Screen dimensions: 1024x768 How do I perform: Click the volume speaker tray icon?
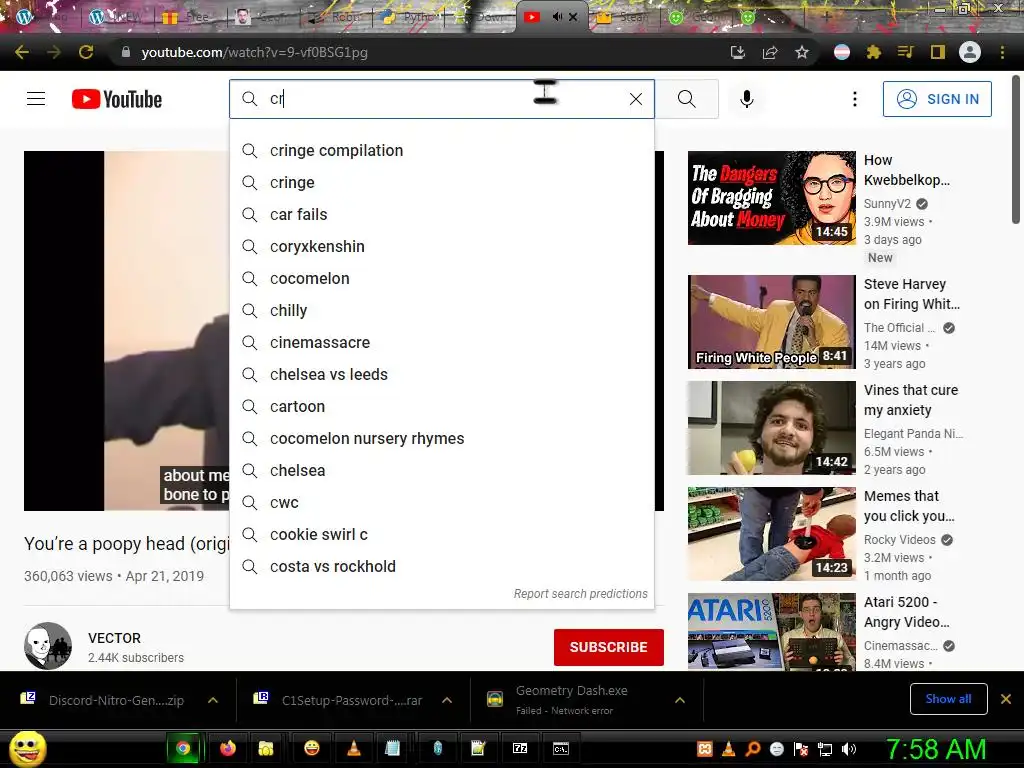click(x=848, y=750)
